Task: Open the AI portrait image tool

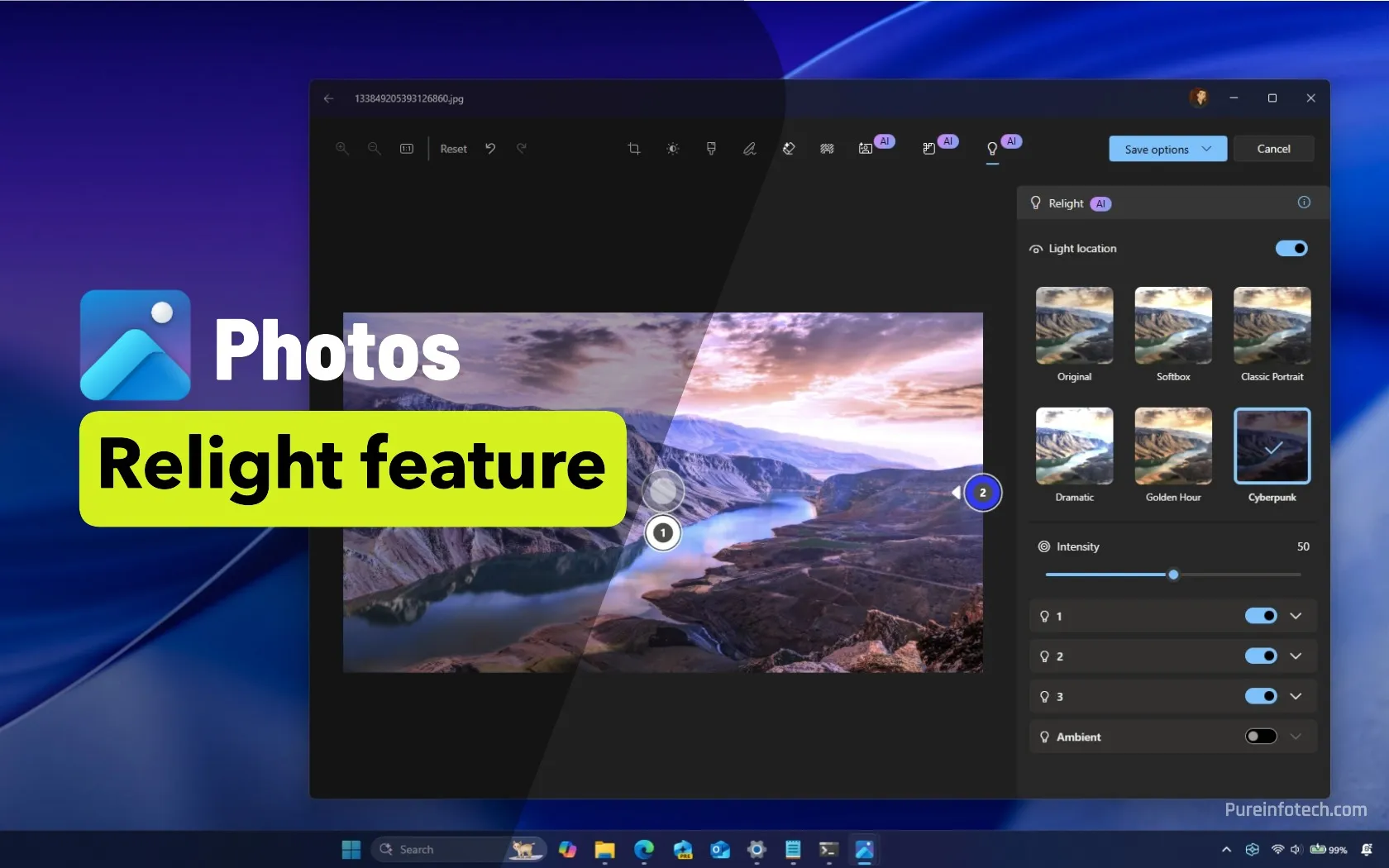Action: point(866,149)
